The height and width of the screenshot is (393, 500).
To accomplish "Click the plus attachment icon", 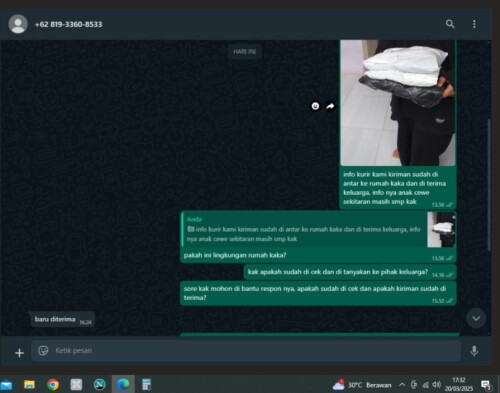I will pyautogui.click(x=19, y=353).
